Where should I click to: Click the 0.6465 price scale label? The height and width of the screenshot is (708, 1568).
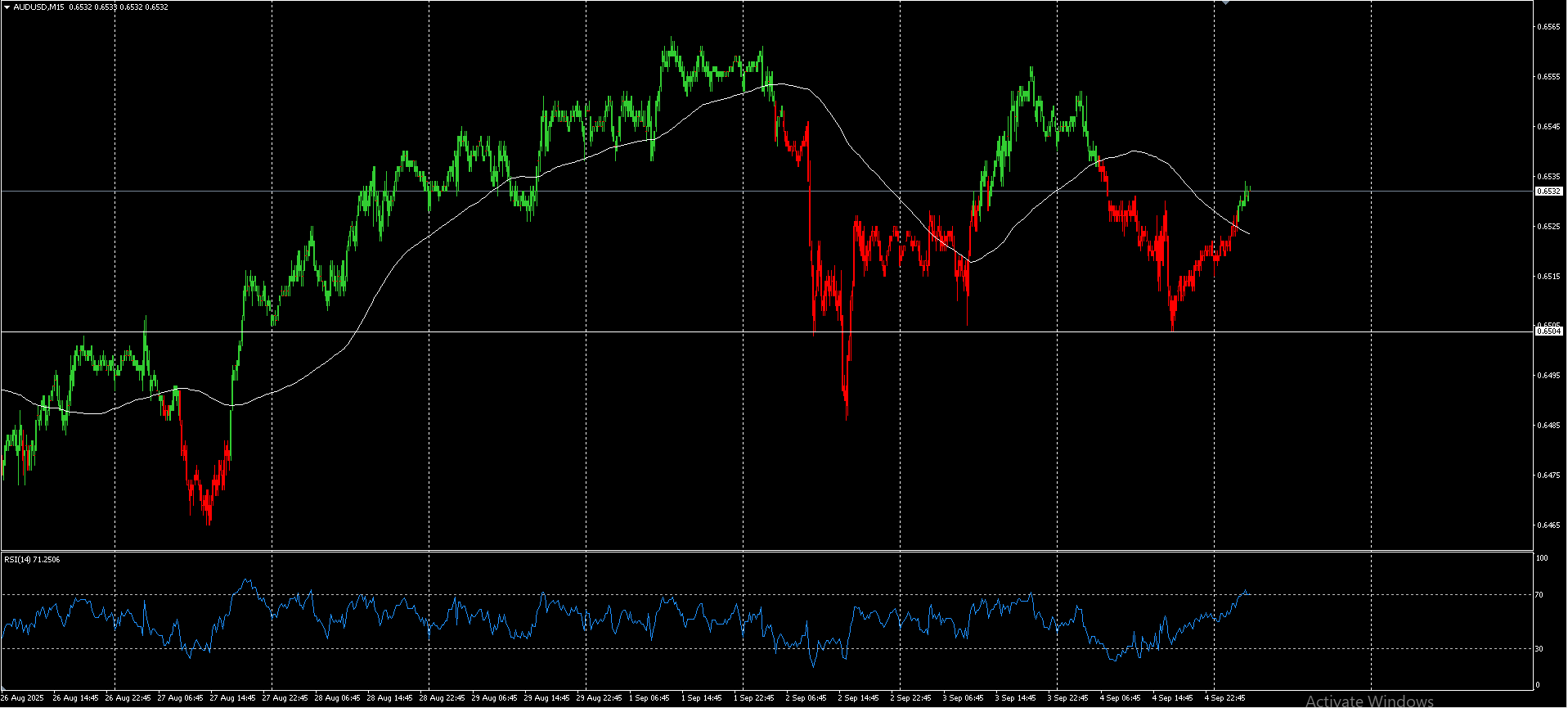[x=1548, y=525]
